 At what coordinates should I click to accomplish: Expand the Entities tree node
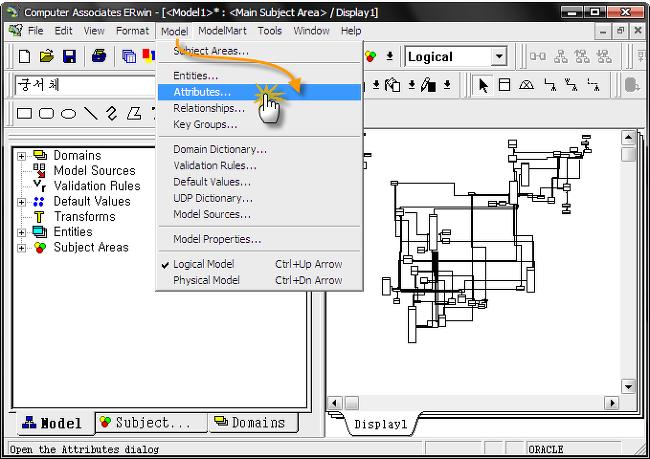pos(21,233)
